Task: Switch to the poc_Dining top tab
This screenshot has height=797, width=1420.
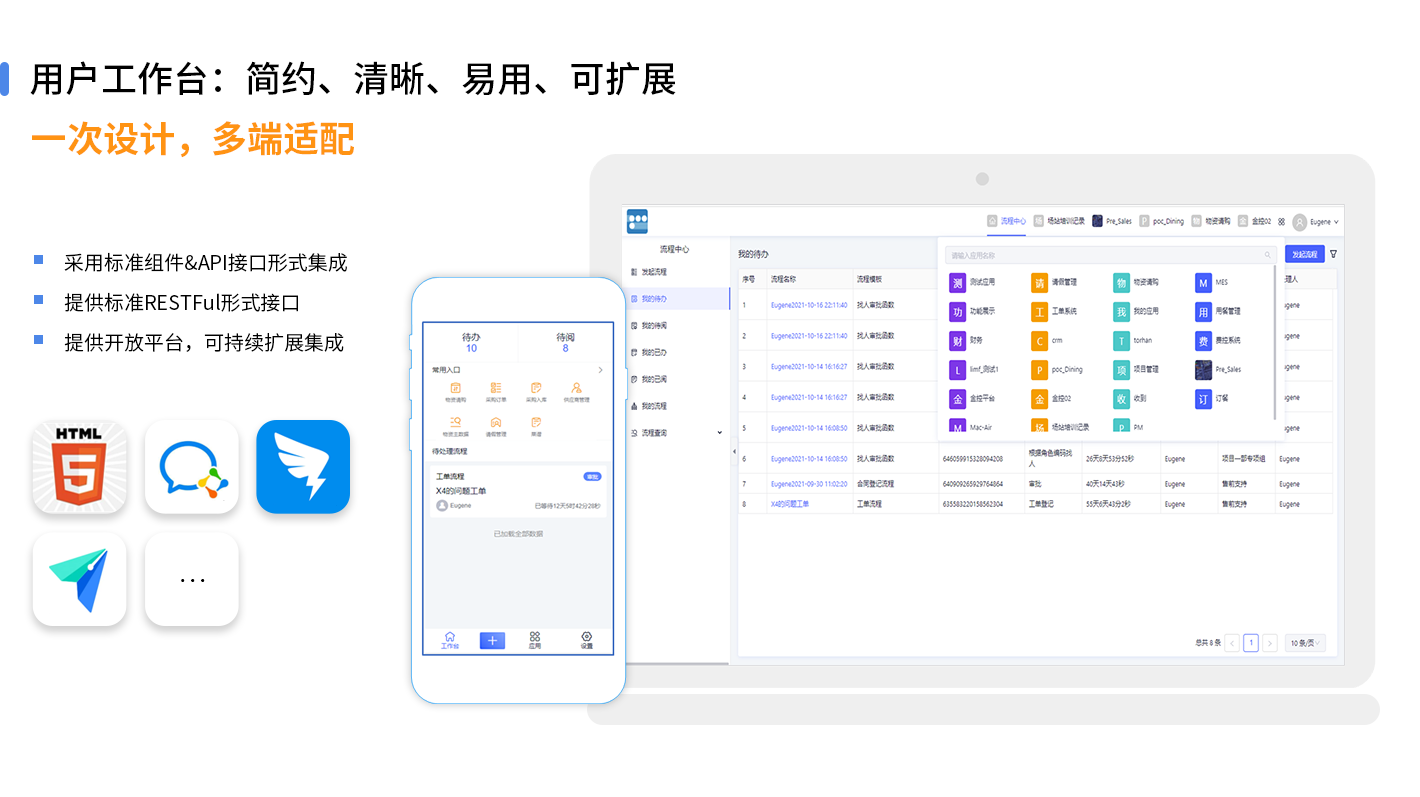Action: 1162,222
